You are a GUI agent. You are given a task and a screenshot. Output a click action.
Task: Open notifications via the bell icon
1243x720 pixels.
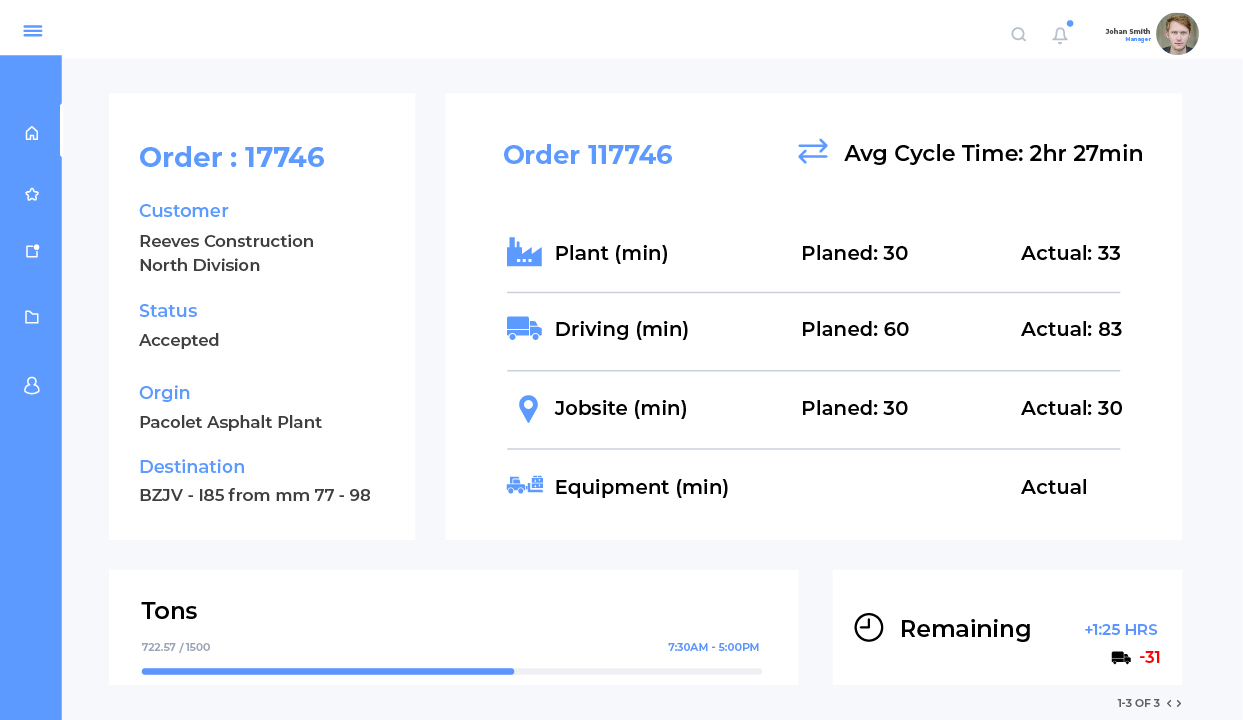(x=1059, y=34)
